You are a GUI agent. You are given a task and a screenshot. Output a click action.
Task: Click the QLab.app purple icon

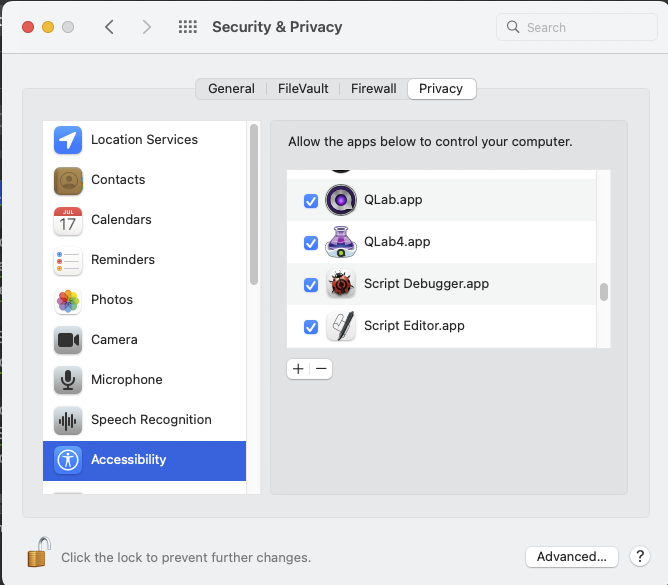[x=341, y=200]
